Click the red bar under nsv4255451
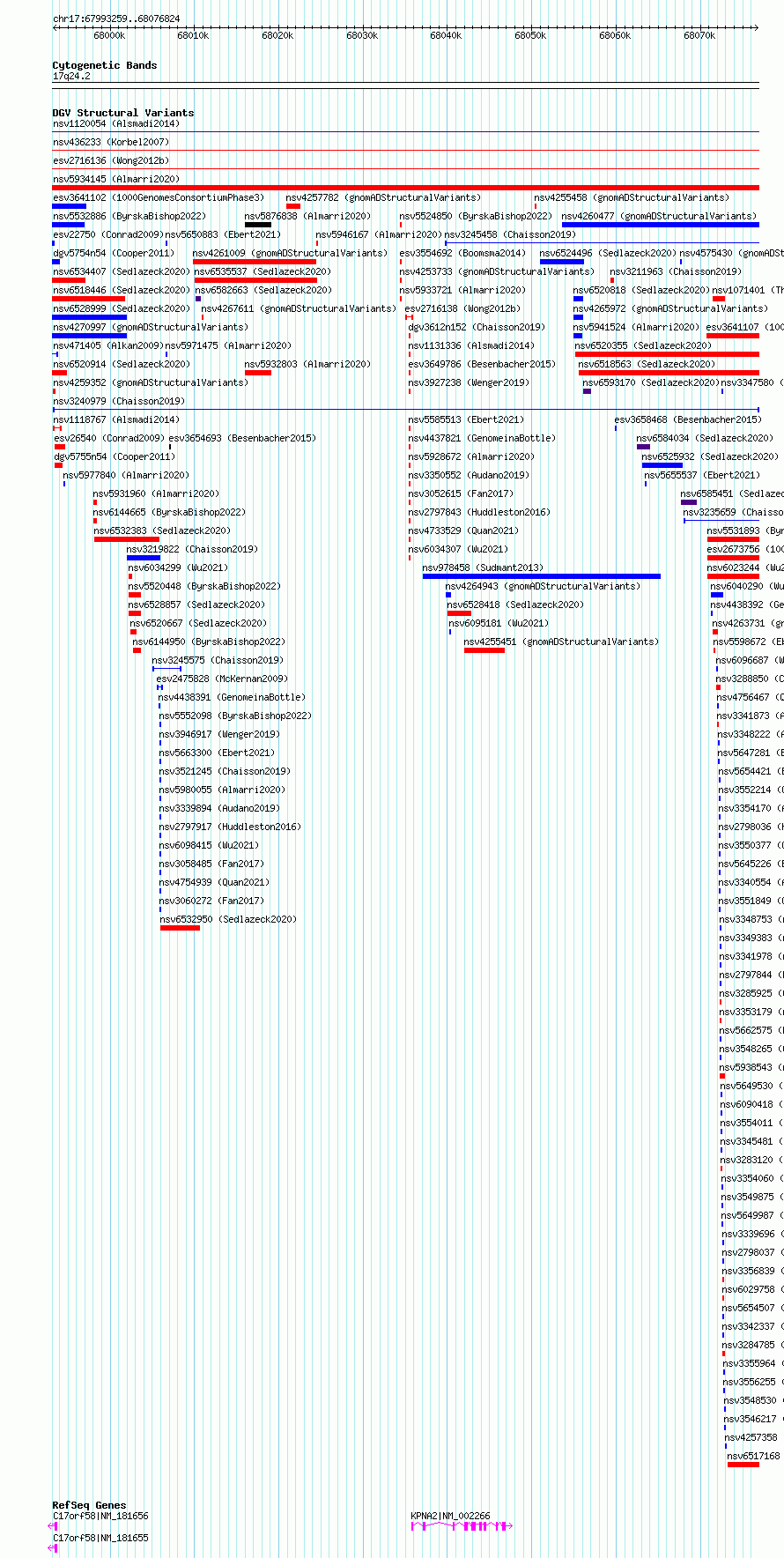This screenshot has width=784, height=1558. click(x=484, y=650)
